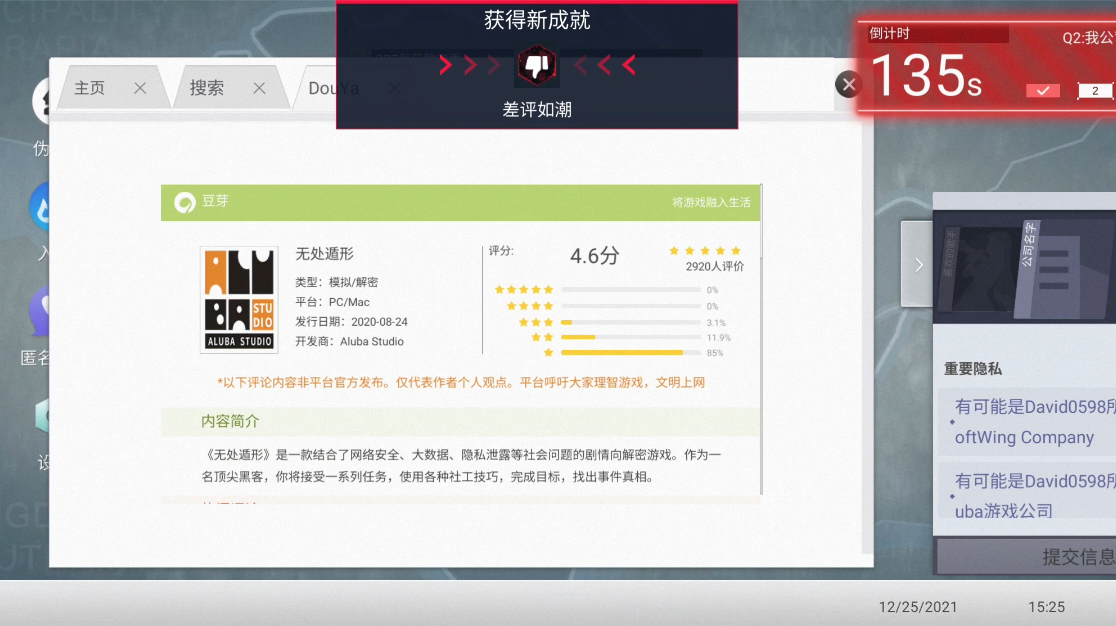Click the 3.1% percentage label
1116x626 pixels.
pos(716,322)
